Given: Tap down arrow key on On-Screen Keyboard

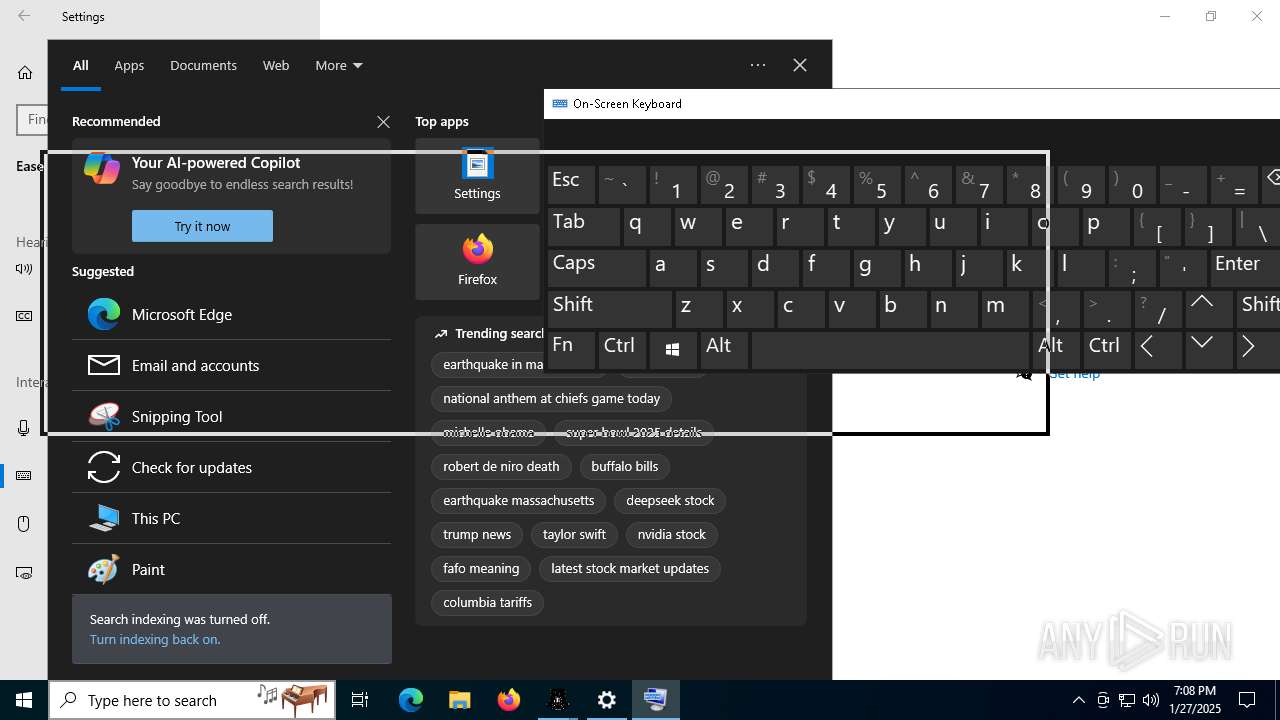Looking at the screenshot, I should [1209, 350].
